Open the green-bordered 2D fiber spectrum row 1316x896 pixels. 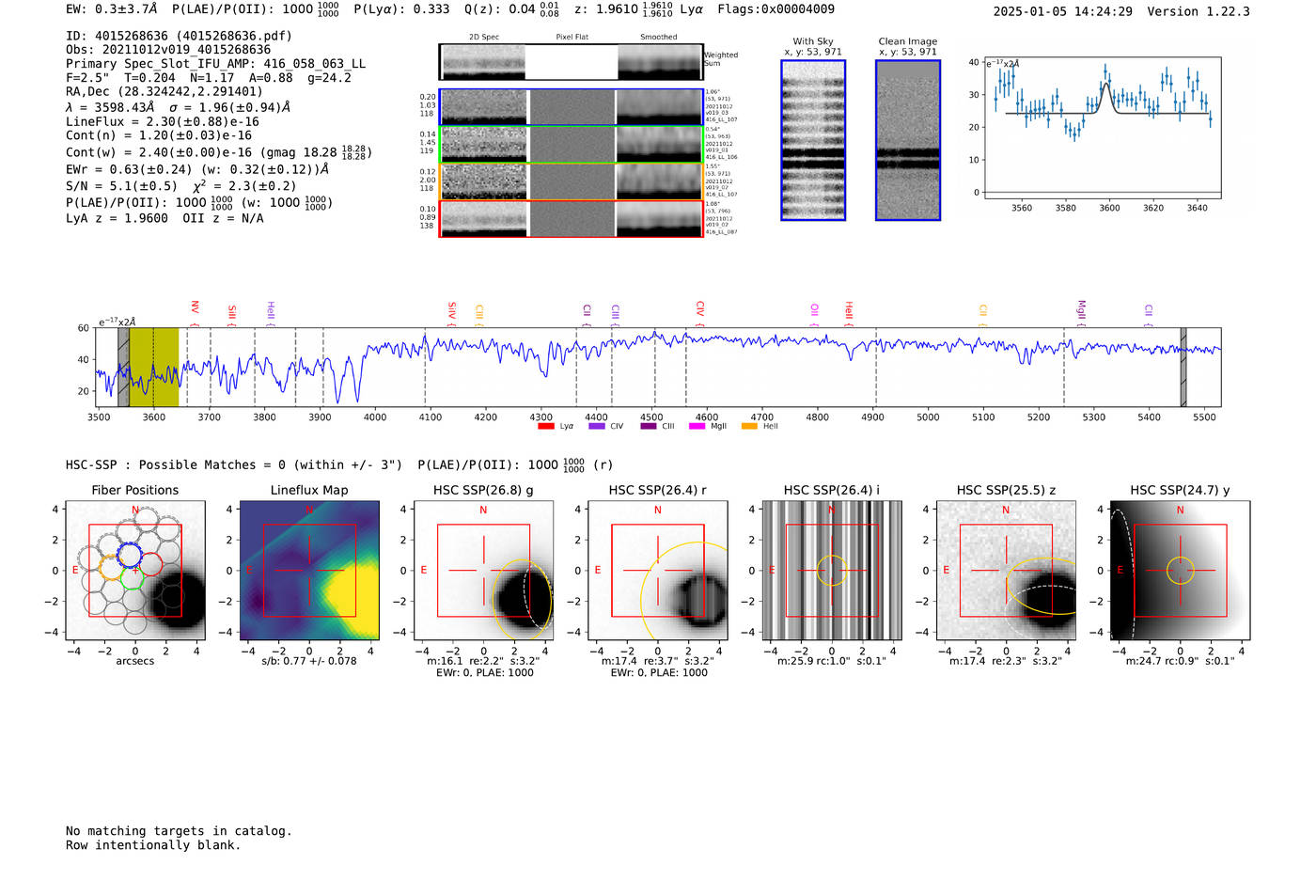(x=571, y=144)
